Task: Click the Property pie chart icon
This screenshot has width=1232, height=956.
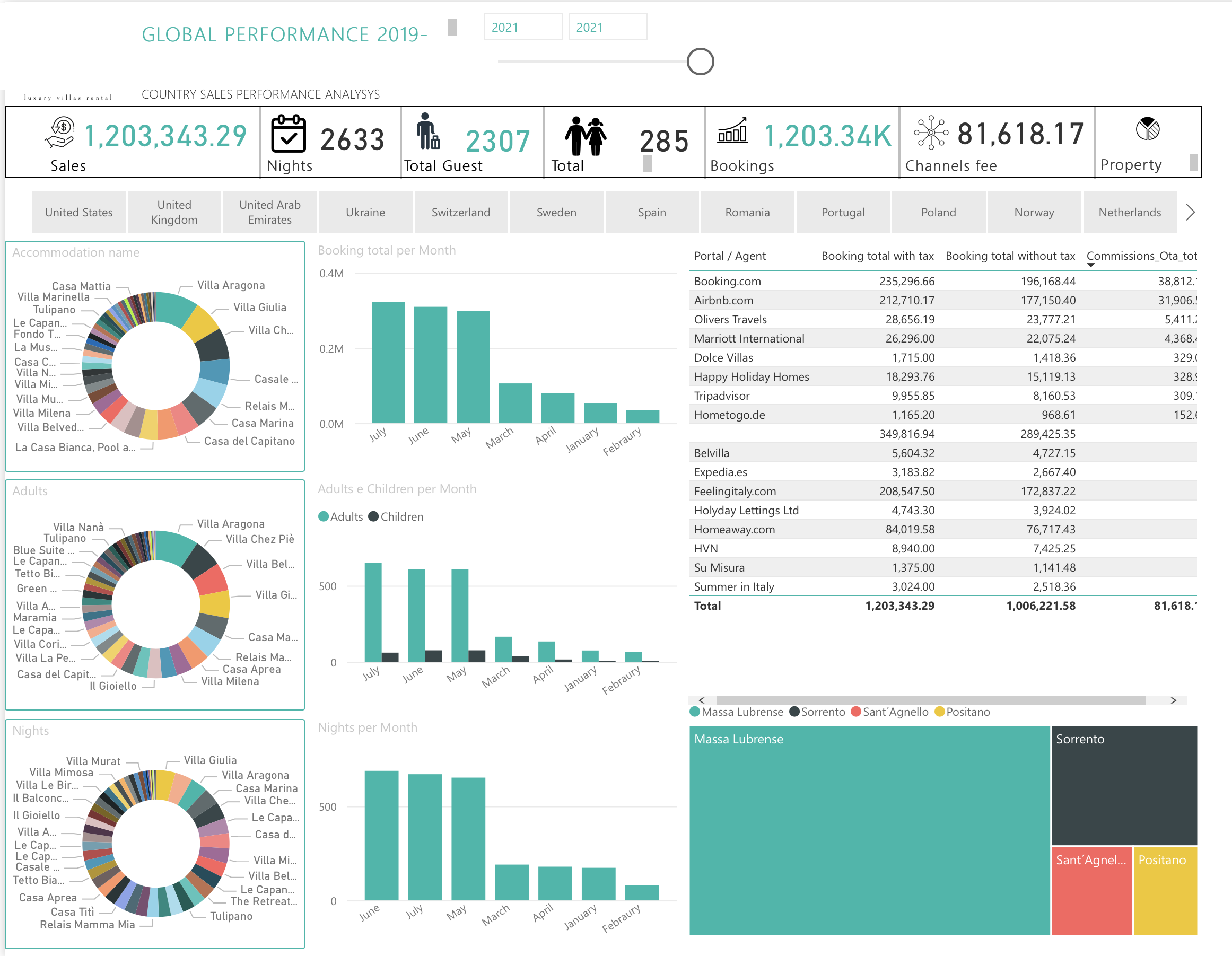Action: [x=1147, y=129]
